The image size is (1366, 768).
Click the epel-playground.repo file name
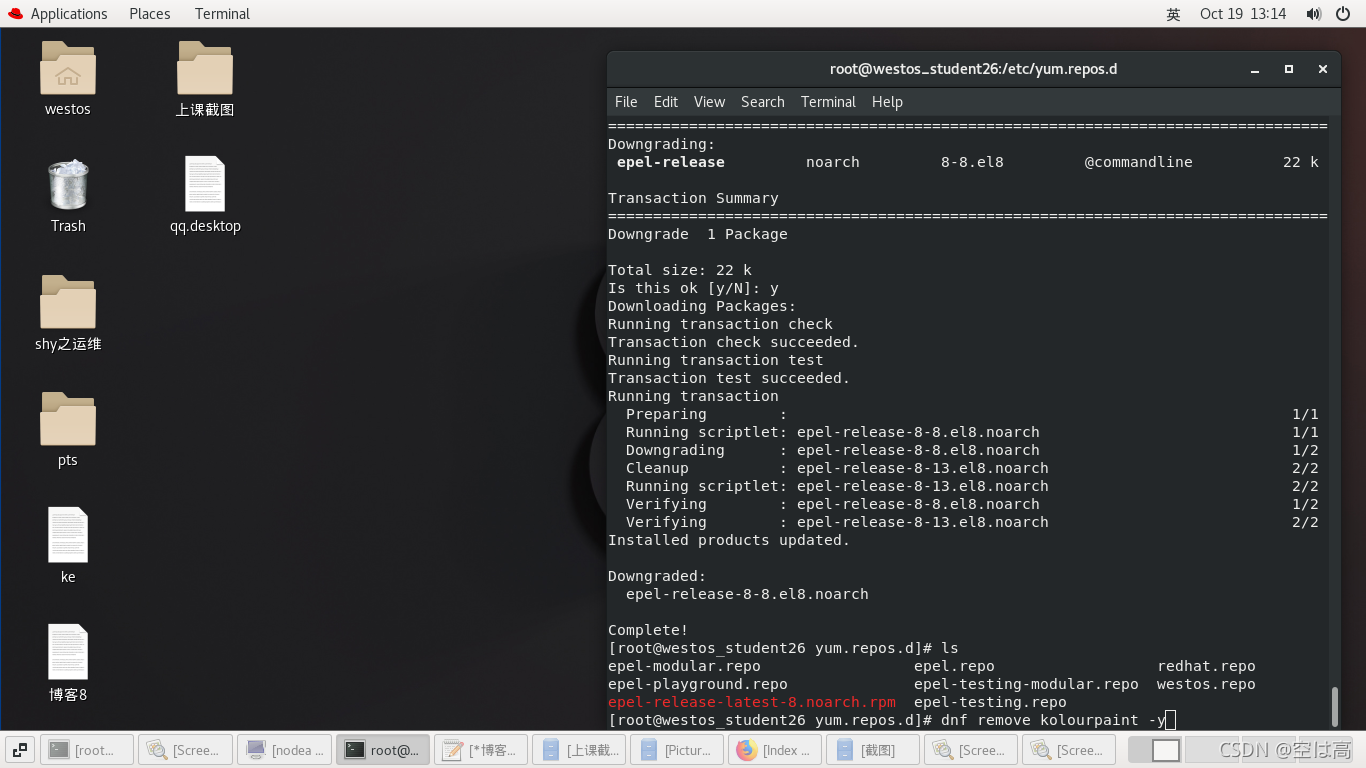(x=698, y=684)
